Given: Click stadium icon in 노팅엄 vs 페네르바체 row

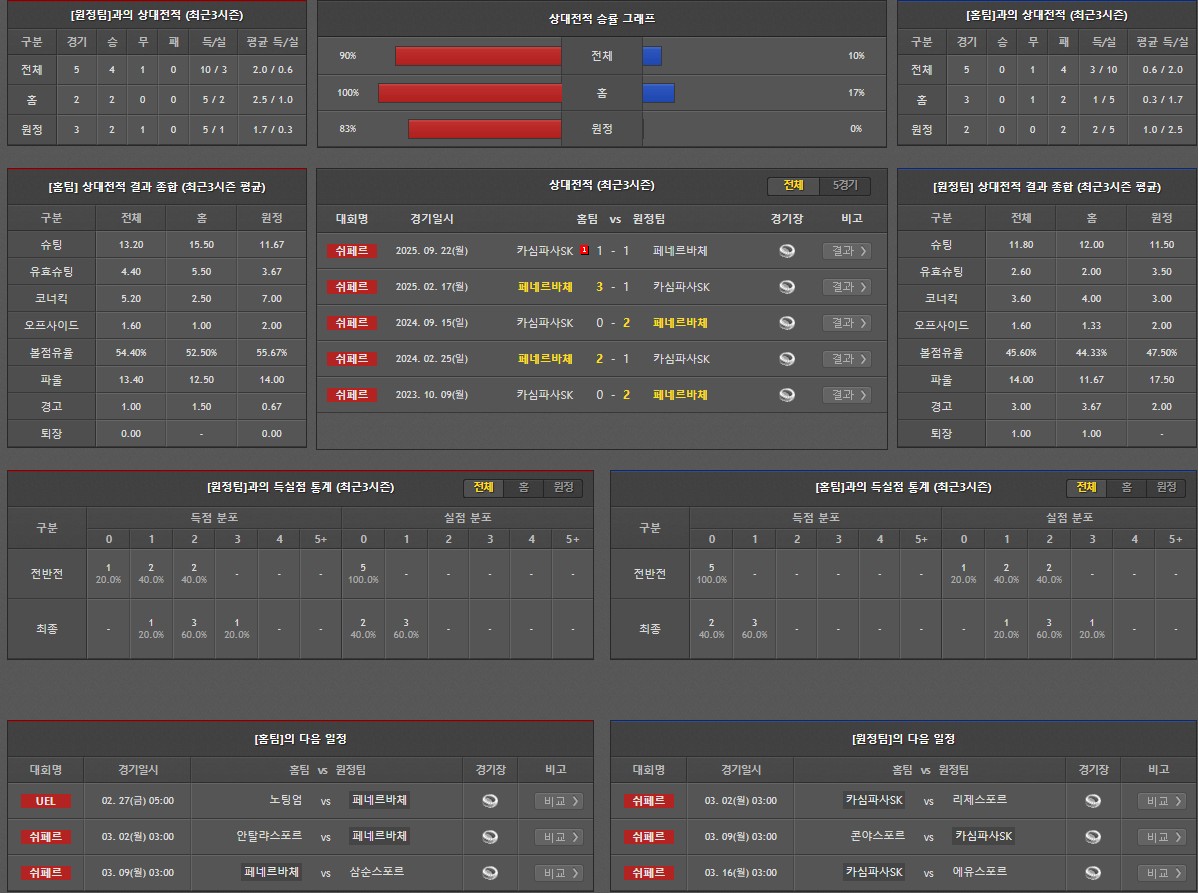Looking at the screenshot, I should [490, 801].
